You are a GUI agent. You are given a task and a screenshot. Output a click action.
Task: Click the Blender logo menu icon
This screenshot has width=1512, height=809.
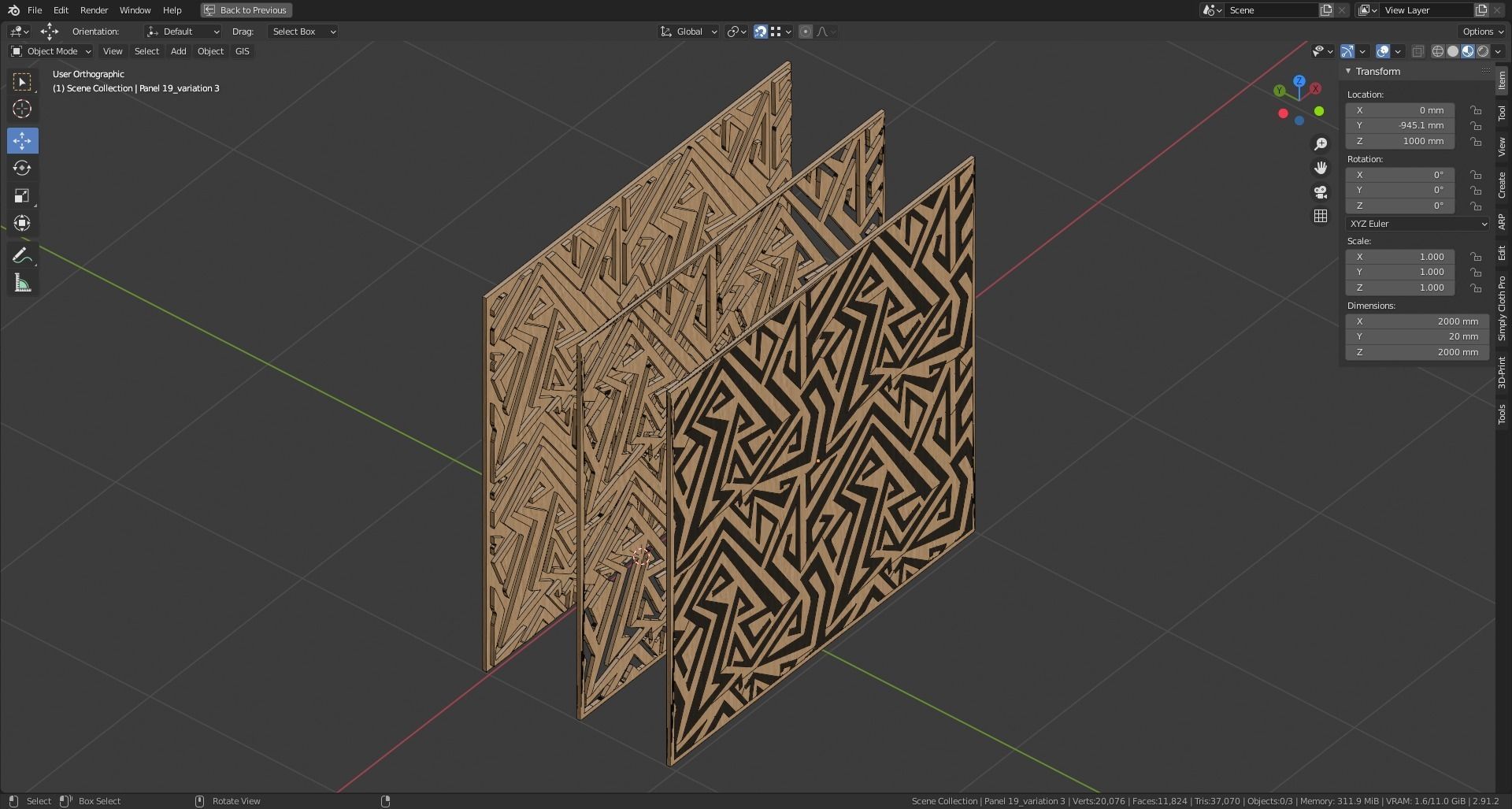pos(13,10)
